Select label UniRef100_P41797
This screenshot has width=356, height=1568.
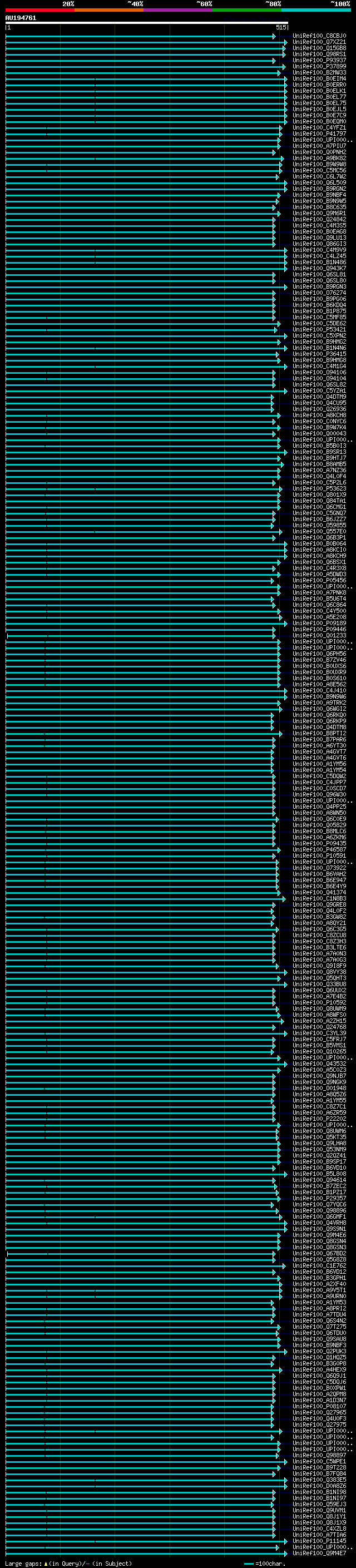pyautogui.click(x=319, y=134)
